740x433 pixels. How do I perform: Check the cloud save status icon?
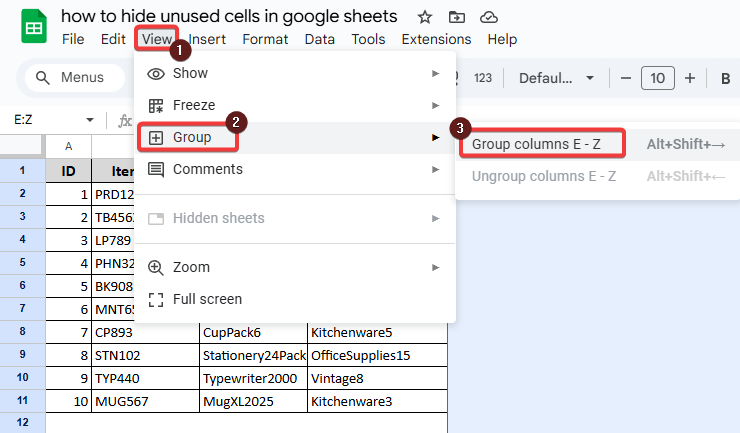[489, 17]
